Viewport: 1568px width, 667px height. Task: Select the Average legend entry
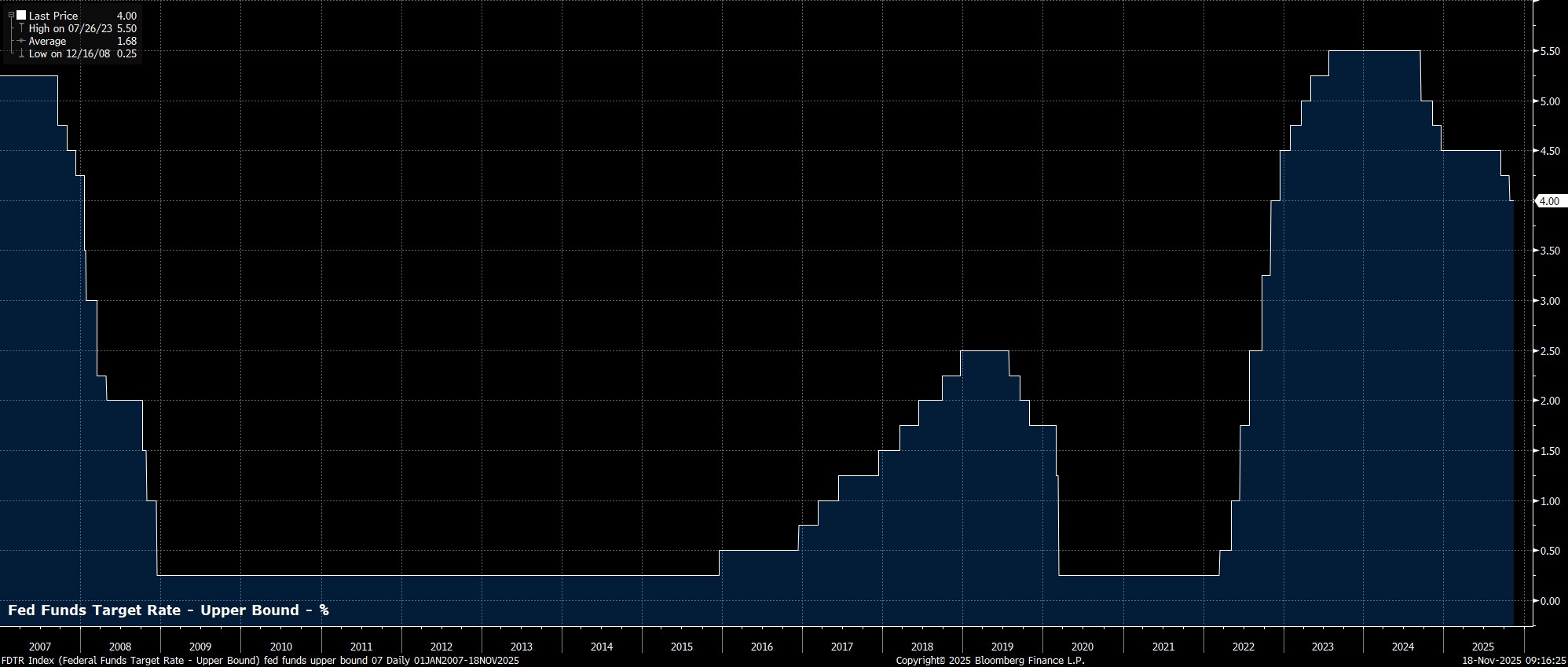(x=47, y=41)
